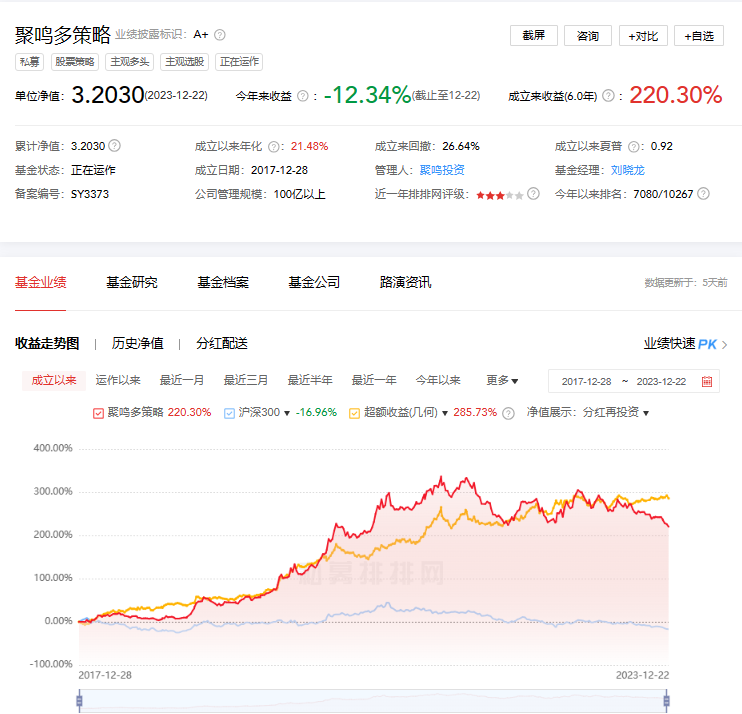This screenshot has width=742, height=714.
Task: Click help icon beside 成立以来年化
Action: [274, 147]
